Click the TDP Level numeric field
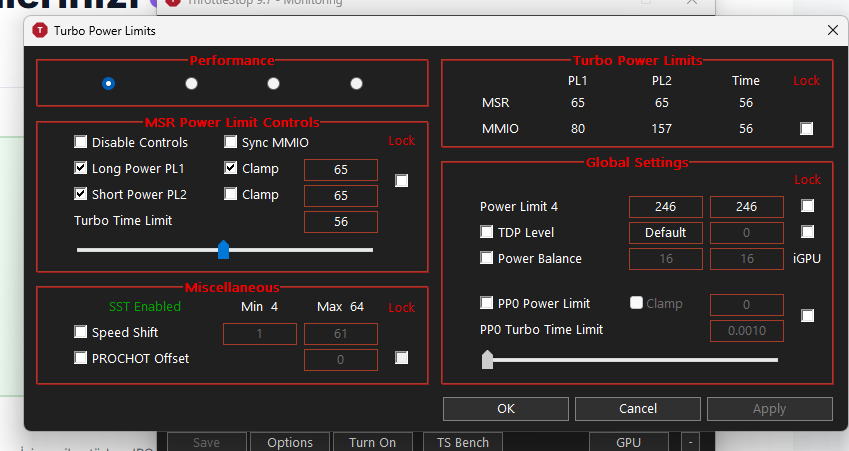 tap(747, 232)
